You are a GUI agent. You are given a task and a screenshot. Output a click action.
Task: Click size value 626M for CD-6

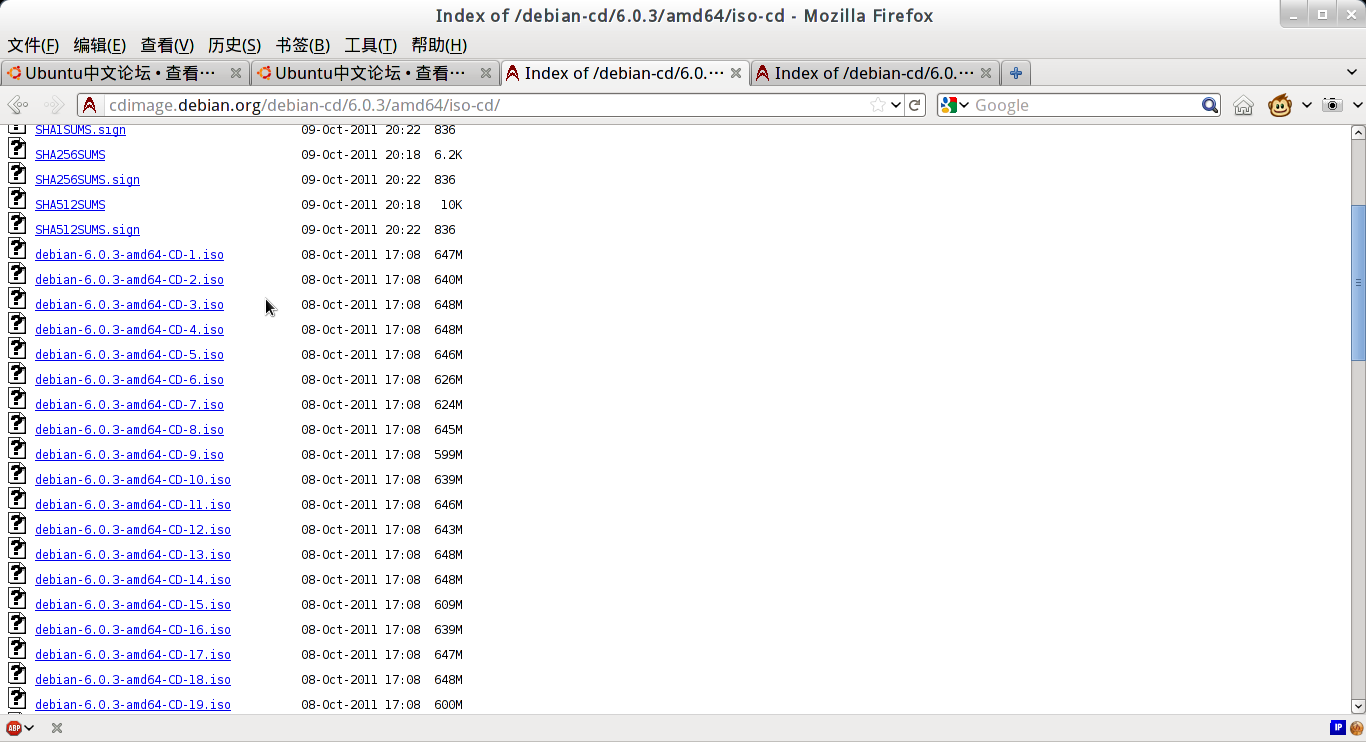click(448, 380)
